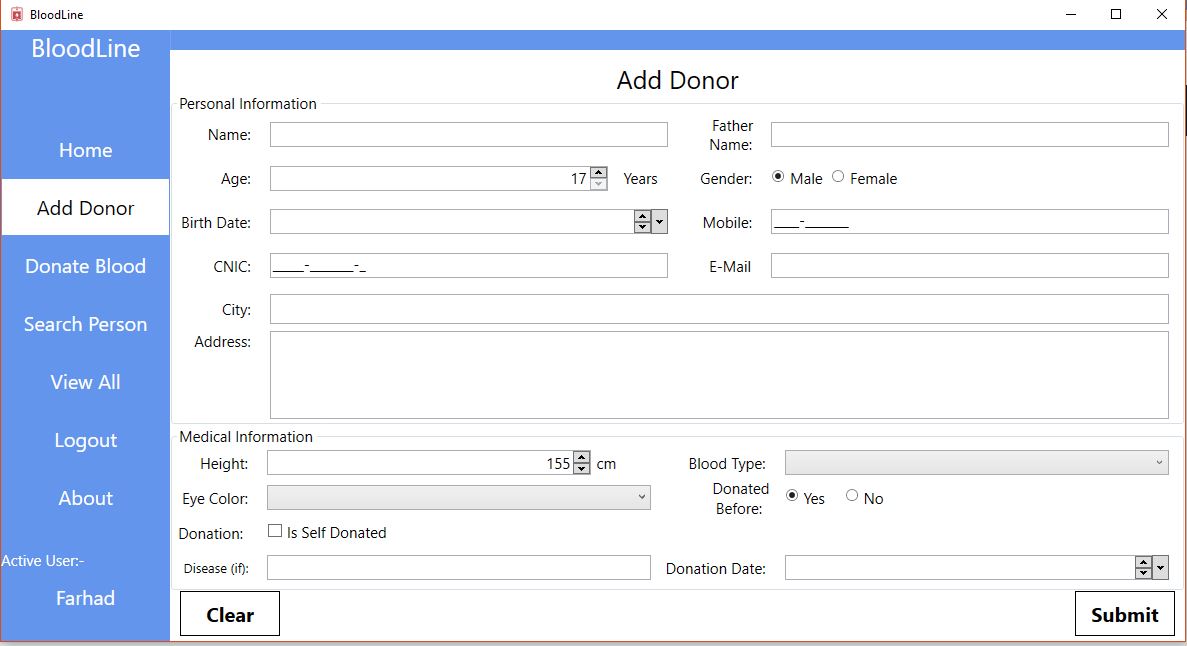Click the Birth Date text field

(452, 222)
